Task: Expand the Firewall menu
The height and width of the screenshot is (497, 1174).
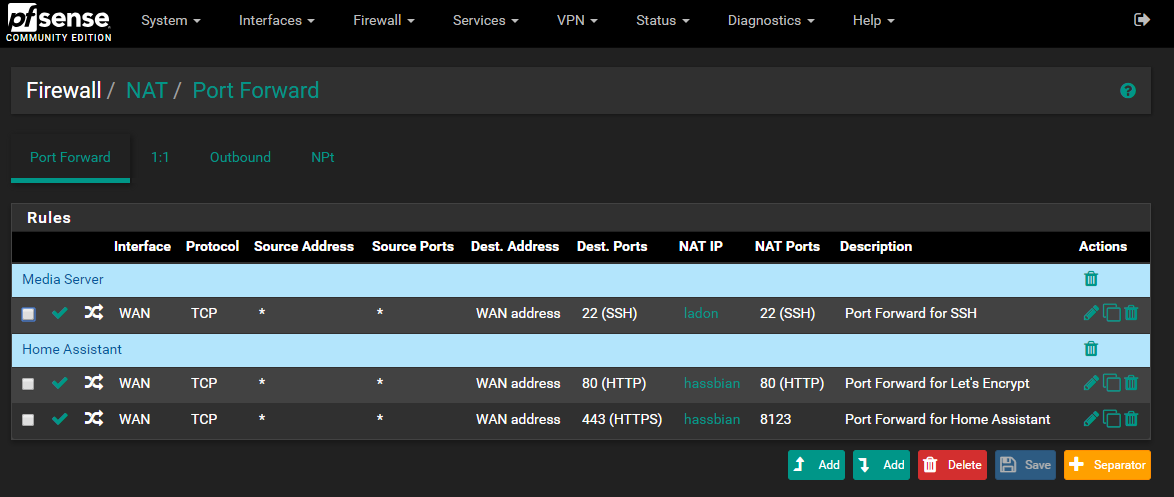Action: pyautogui.click(x=384, y=21)
